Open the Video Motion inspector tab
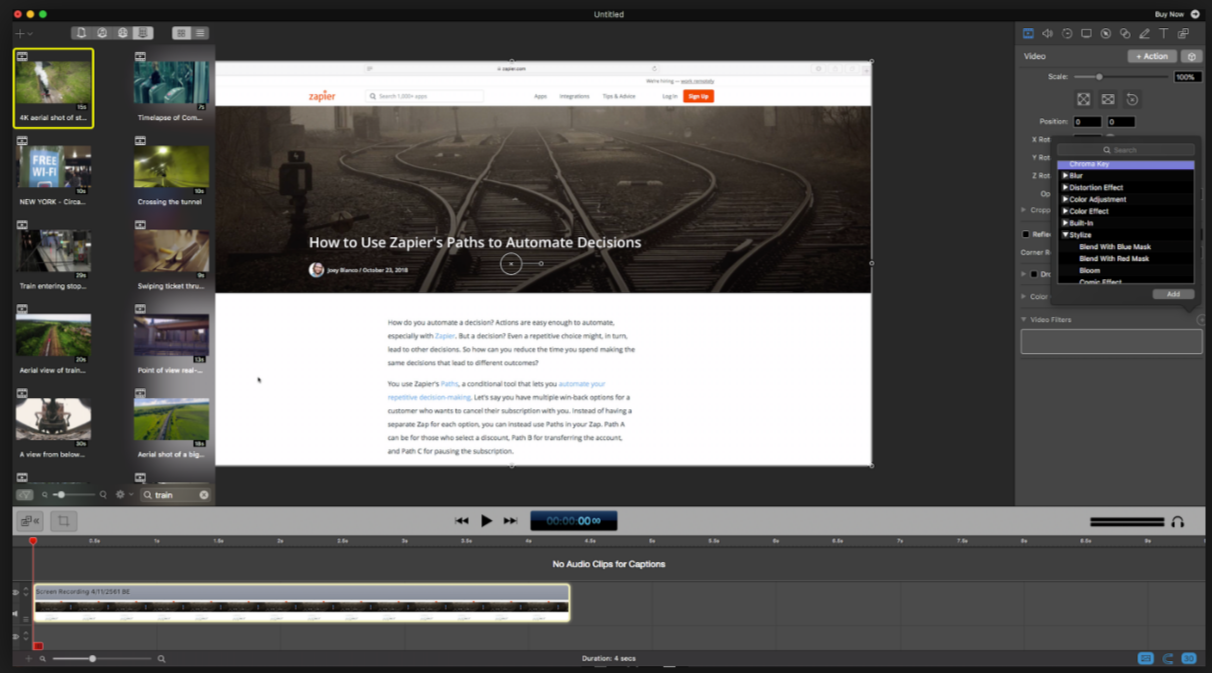The height and width of the screenshot is (673, 1212). (x=1067, y=33)
